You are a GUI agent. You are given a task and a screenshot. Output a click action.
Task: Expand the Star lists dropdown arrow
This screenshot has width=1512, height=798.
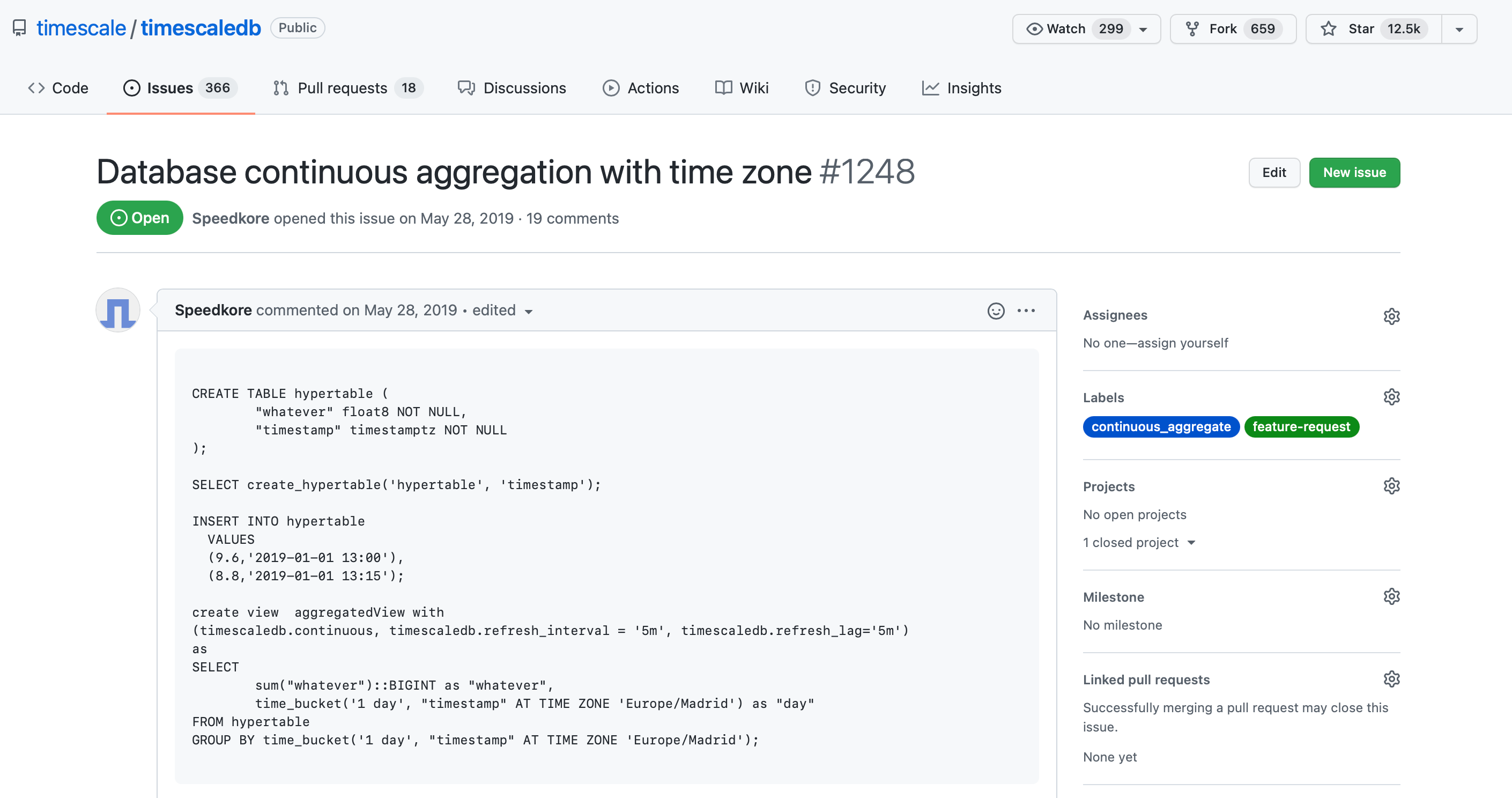point(1459,29)
